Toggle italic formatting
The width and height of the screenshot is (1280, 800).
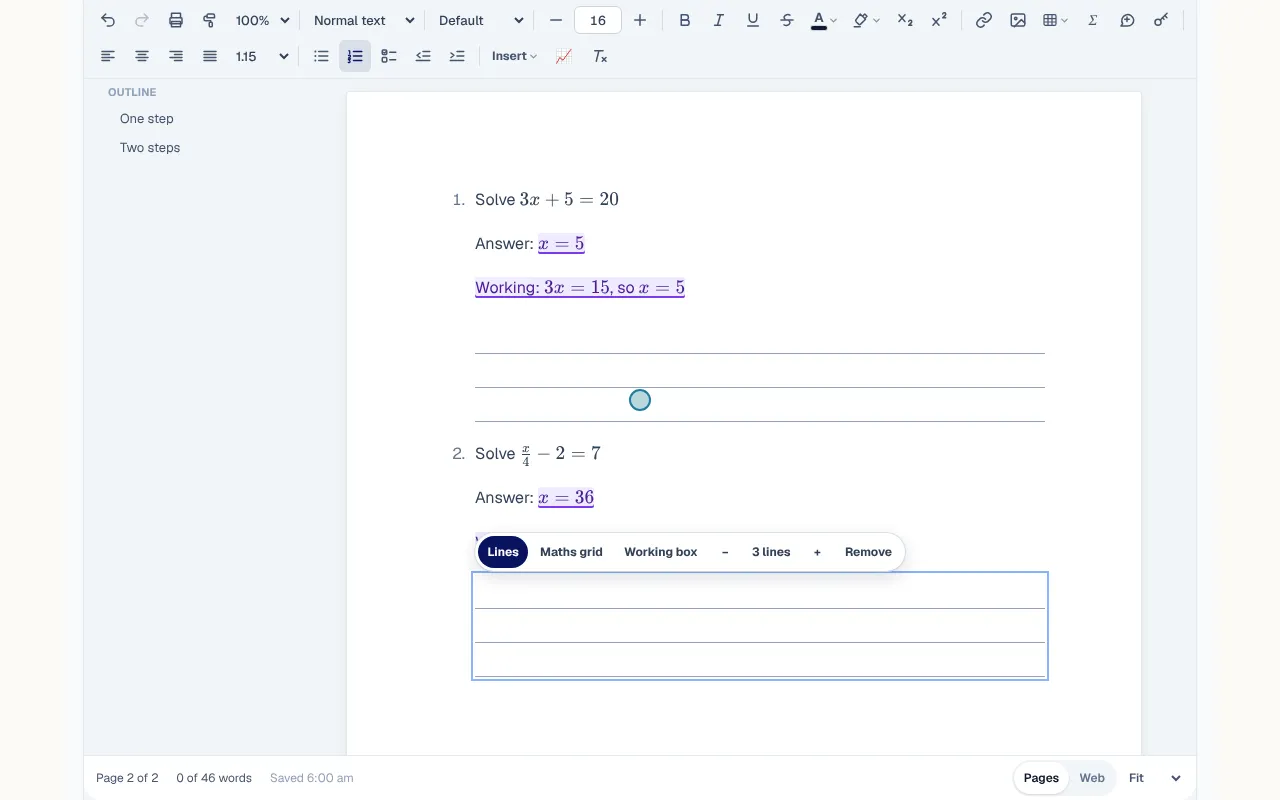coord(719,20)
